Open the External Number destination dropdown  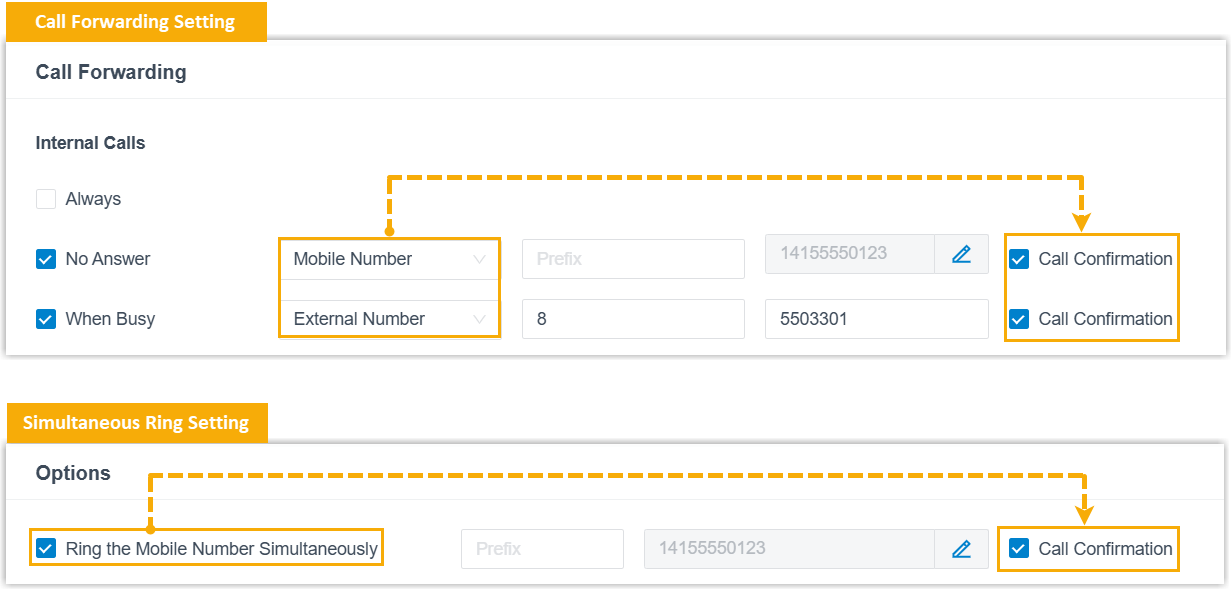tap(389, 319)
